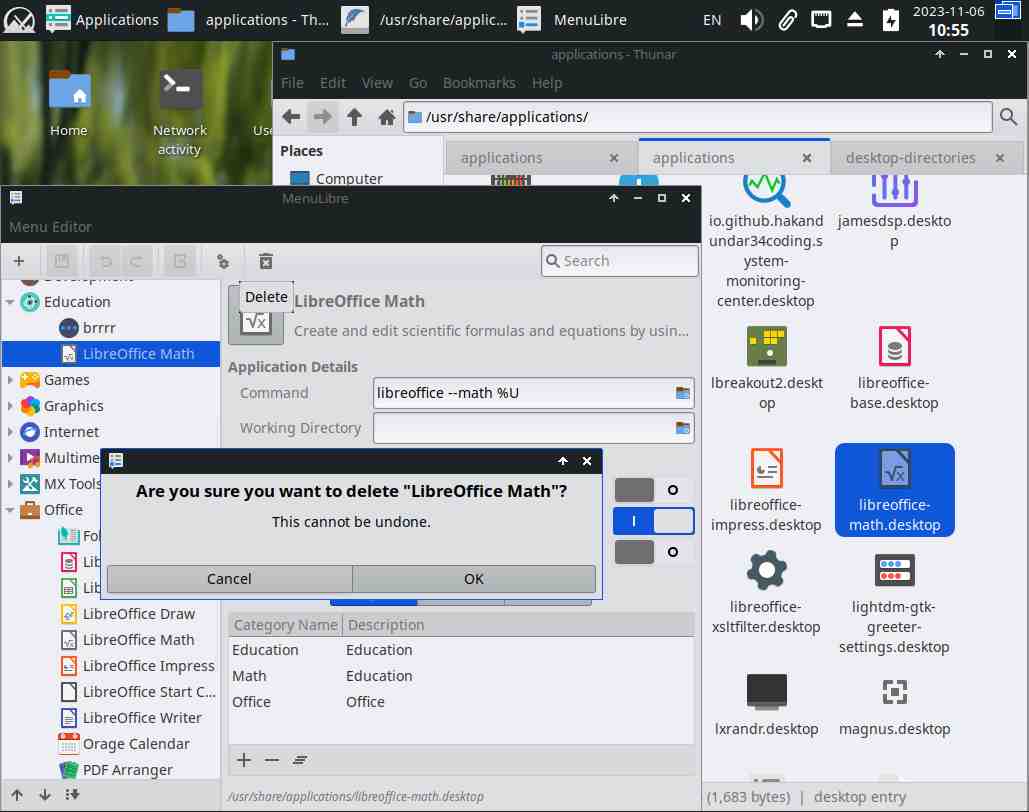Expand the Games category
The image size is (1029, 812).
pos(11,380)
